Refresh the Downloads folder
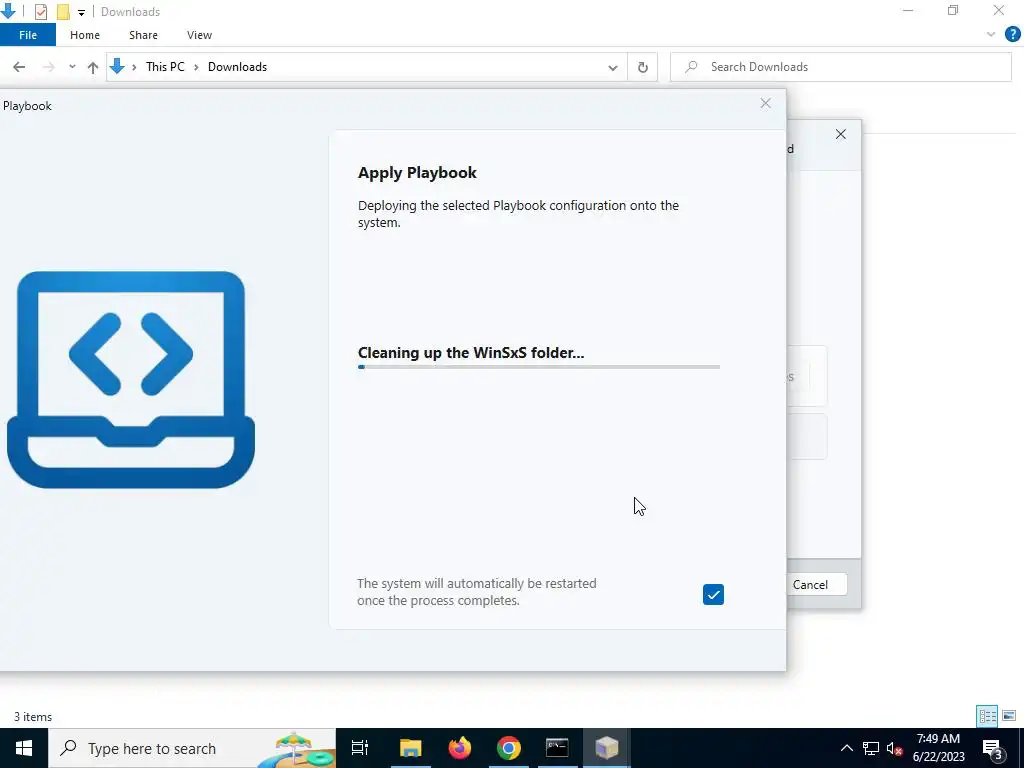 (x=643, y=67)
